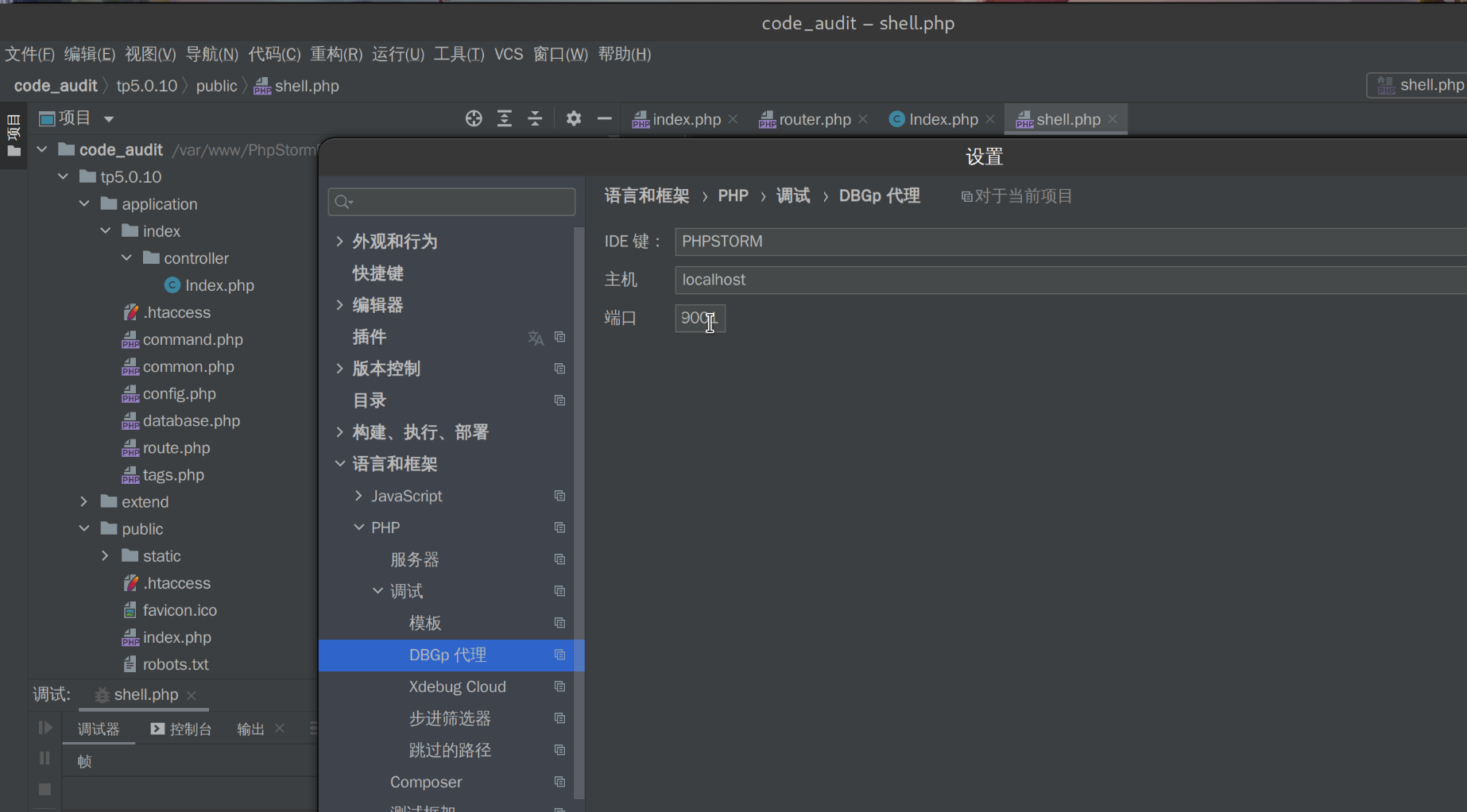
Task: Open the 重构(R) menu
Action: pos(336,54)
